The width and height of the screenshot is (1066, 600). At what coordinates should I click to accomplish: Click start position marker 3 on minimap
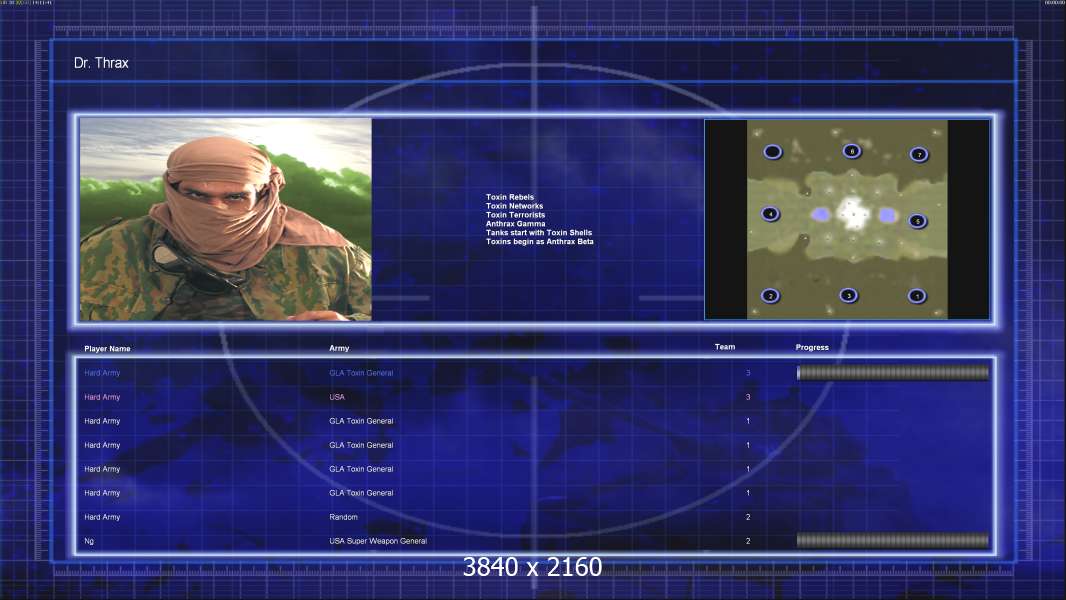click(848, 295)
